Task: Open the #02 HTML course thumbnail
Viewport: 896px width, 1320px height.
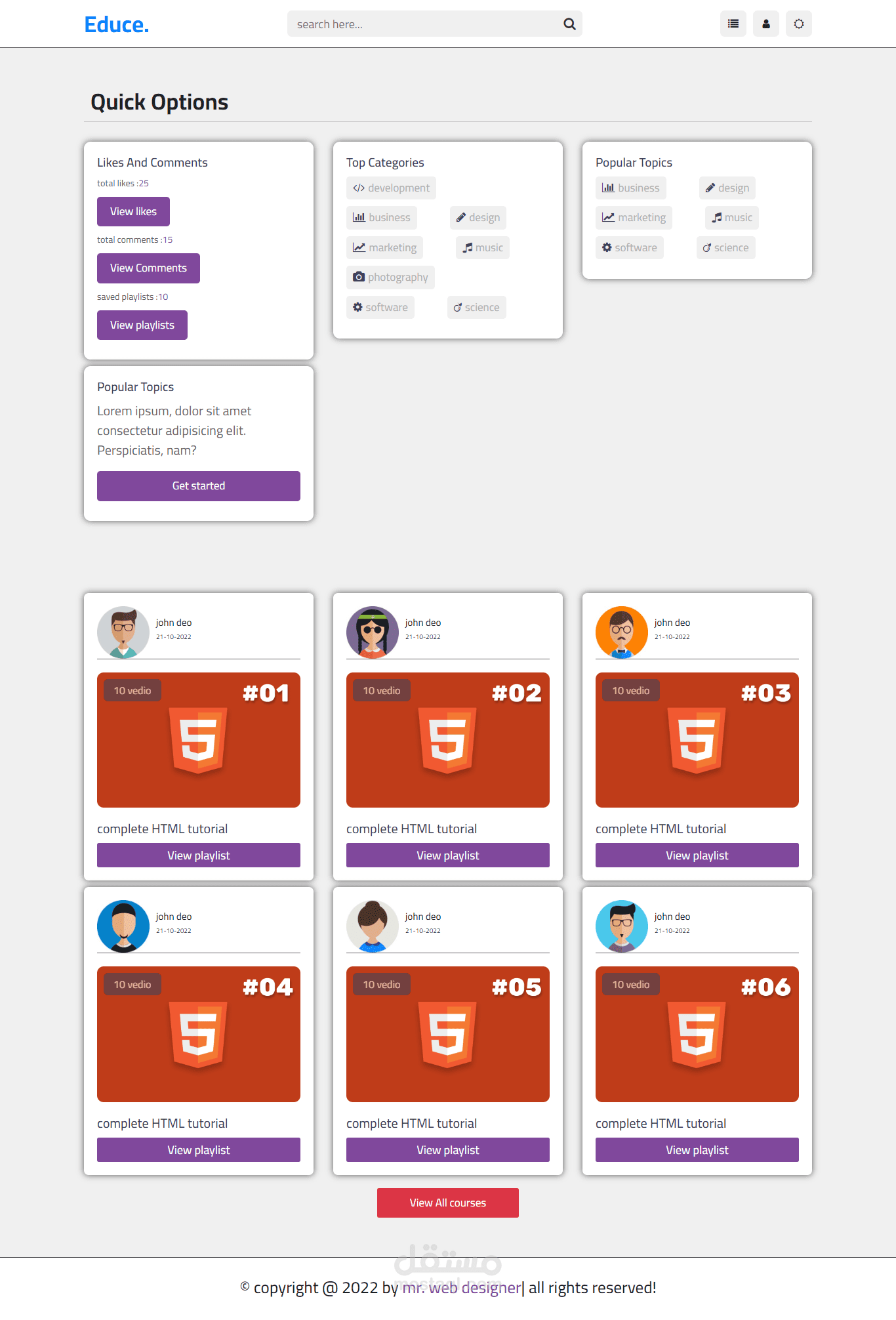Action: pos(448,740)
